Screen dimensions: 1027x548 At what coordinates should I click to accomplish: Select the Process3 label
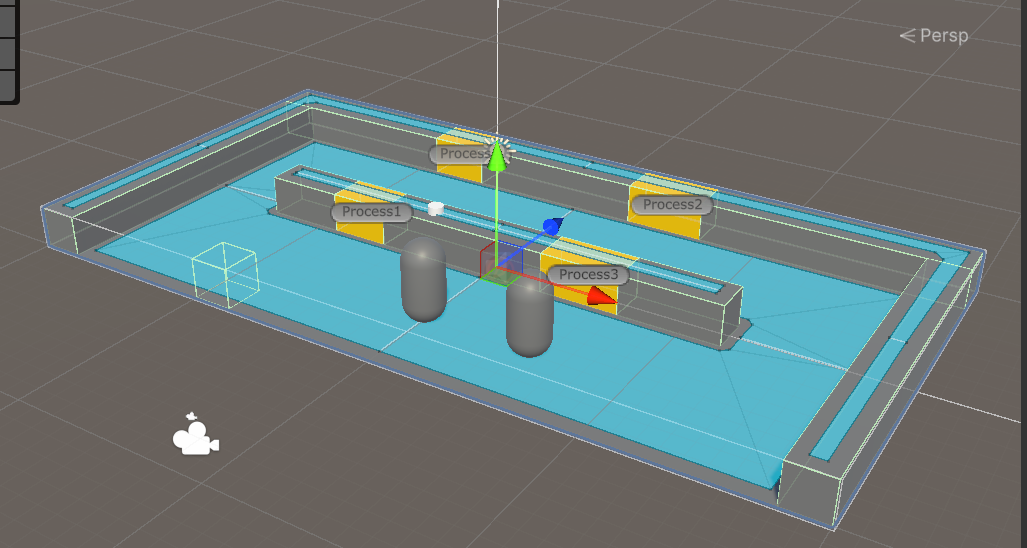click(x=588, y=274)
